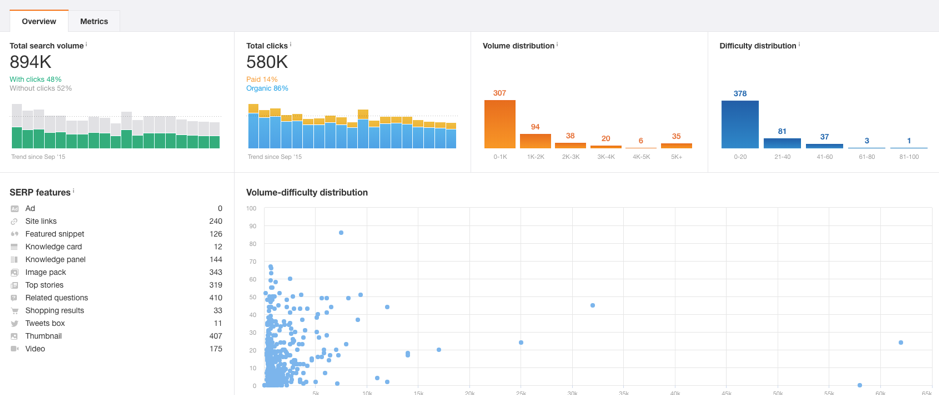The width and height of the screenshot is (939, 395).
Task: Click the 'Volume-difficulty distribution' heading
Action: click(307, 193)
